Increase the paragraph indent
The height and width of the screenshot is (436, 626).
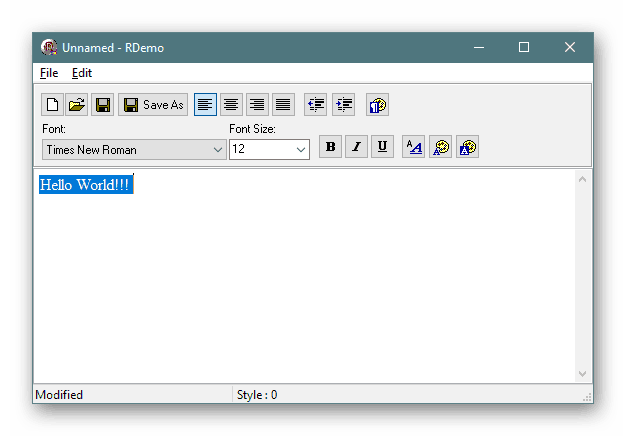pyautogui.click(x=343, y=105)
